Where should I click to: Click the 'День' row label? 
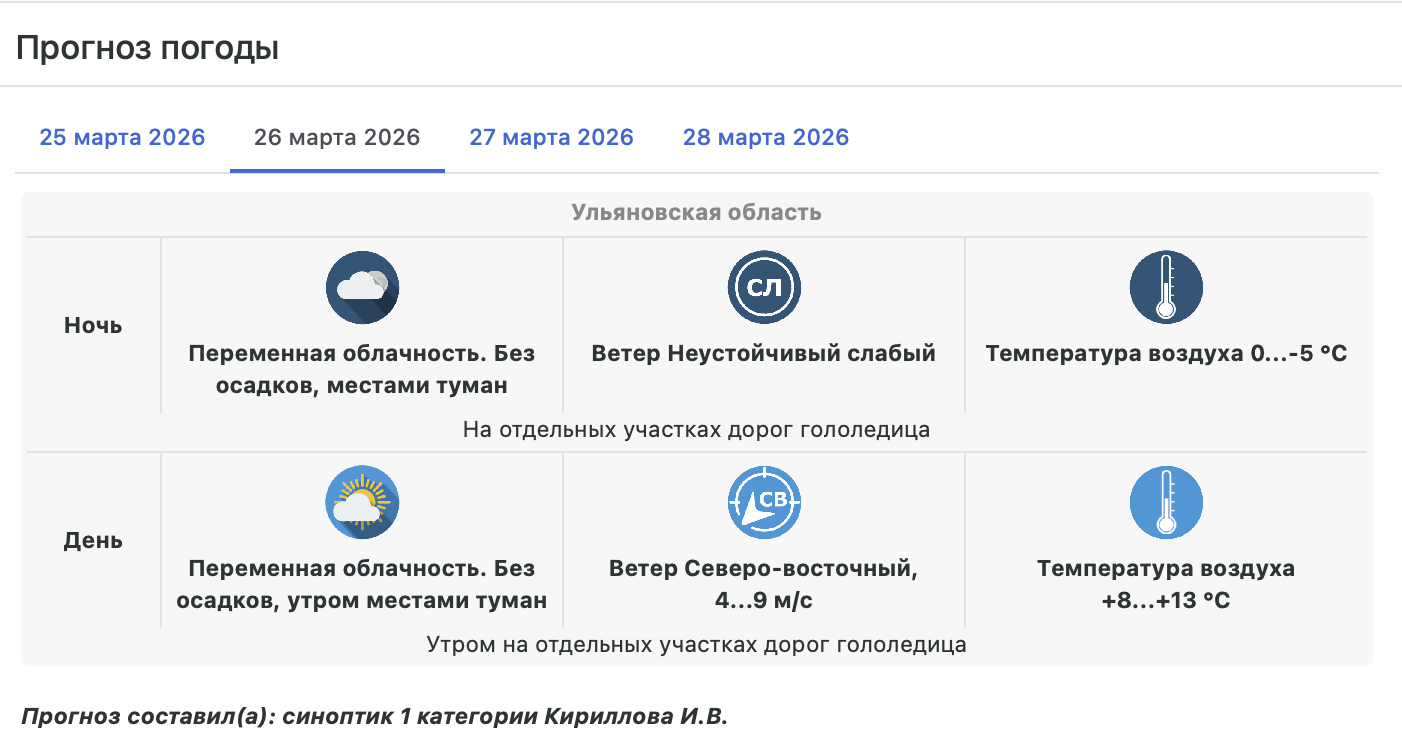tap(93, 541)
